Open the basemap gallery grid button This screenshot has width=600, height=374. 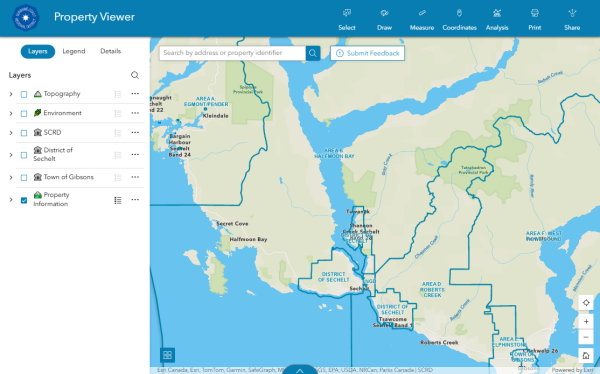[167, 355]
